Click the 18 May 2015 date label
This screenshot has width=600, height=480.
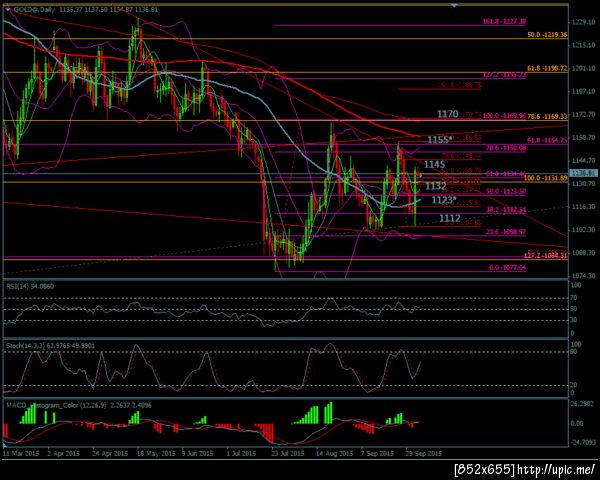(156, 454)
